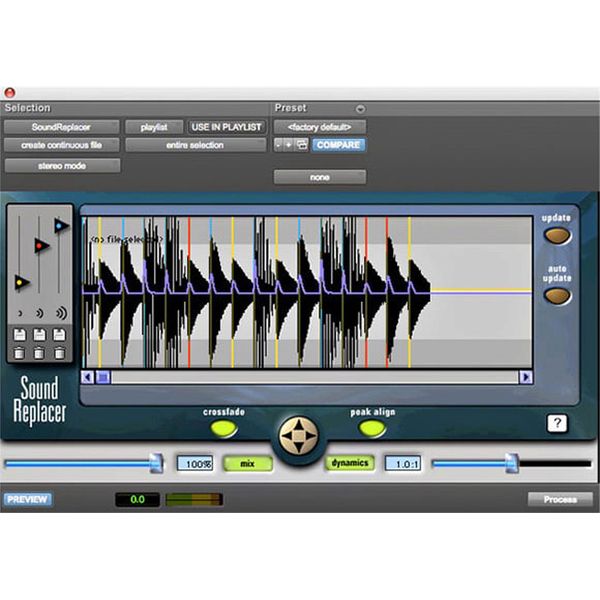The width and height of the screenshot is (600, 600).
Task: Open the SoundReplacer plug-in selector
Action: click(61, 127)
